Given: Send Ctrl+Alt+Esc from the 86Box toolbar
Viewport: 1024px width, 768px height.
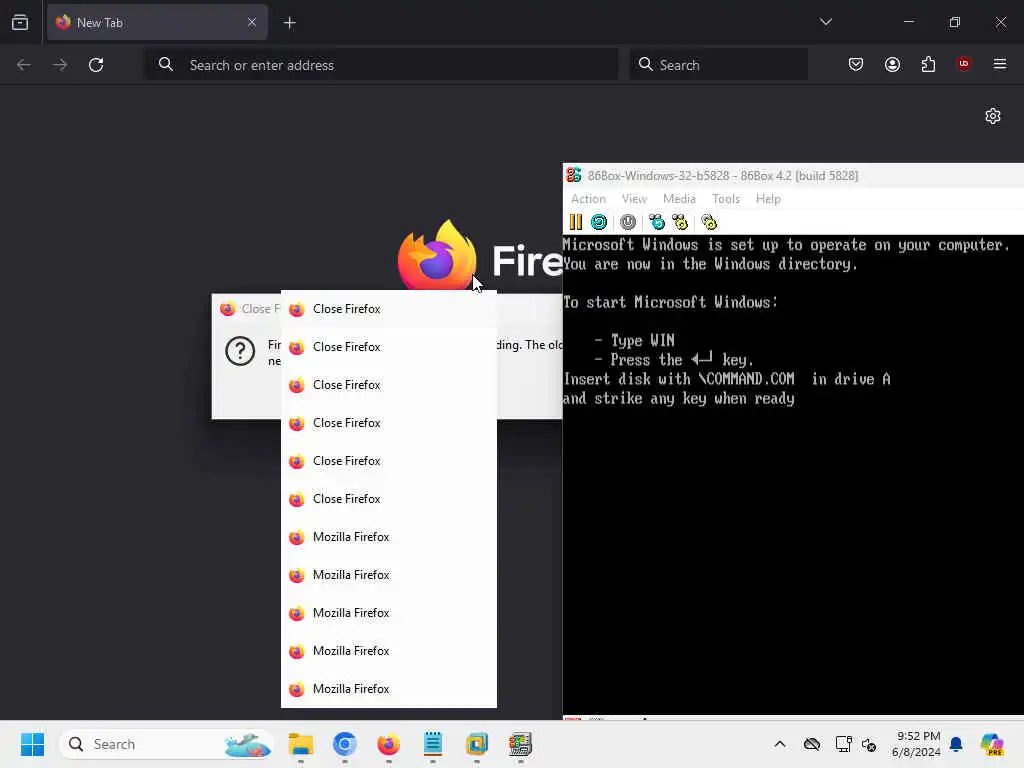Looking at the screenshot, I should [680, 222].
